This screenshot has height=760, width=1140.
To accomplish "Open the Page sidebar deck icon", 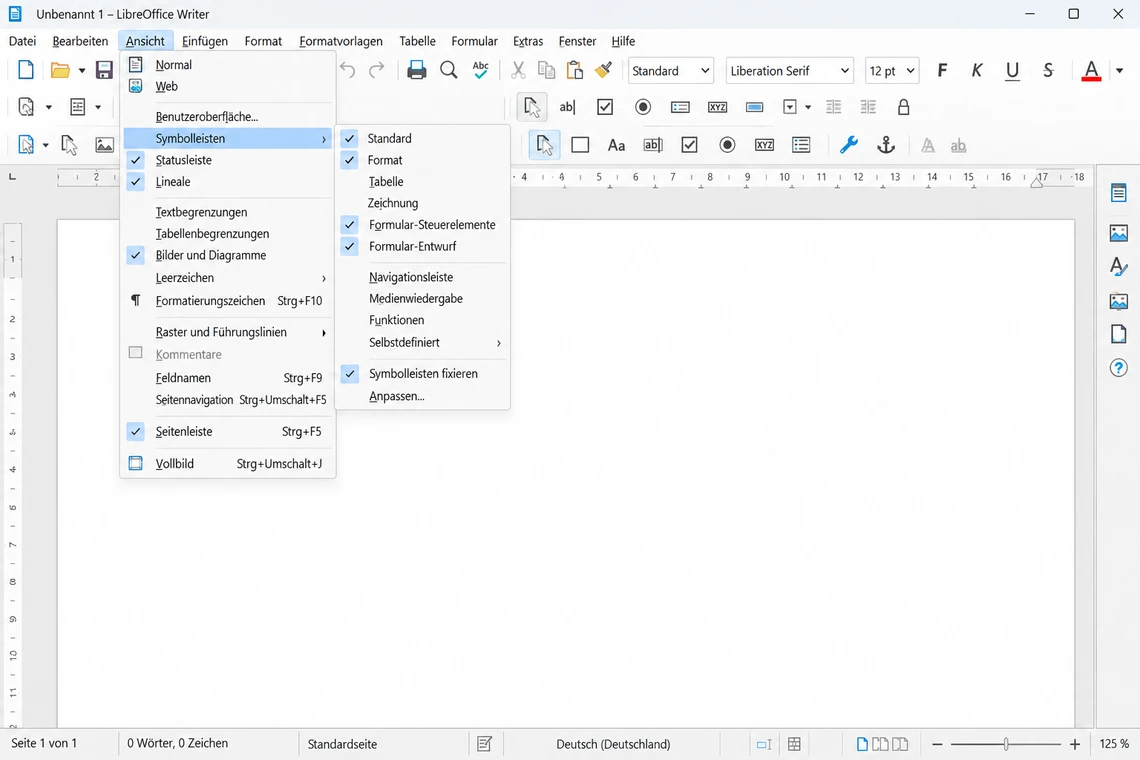I will point(1119,334).
